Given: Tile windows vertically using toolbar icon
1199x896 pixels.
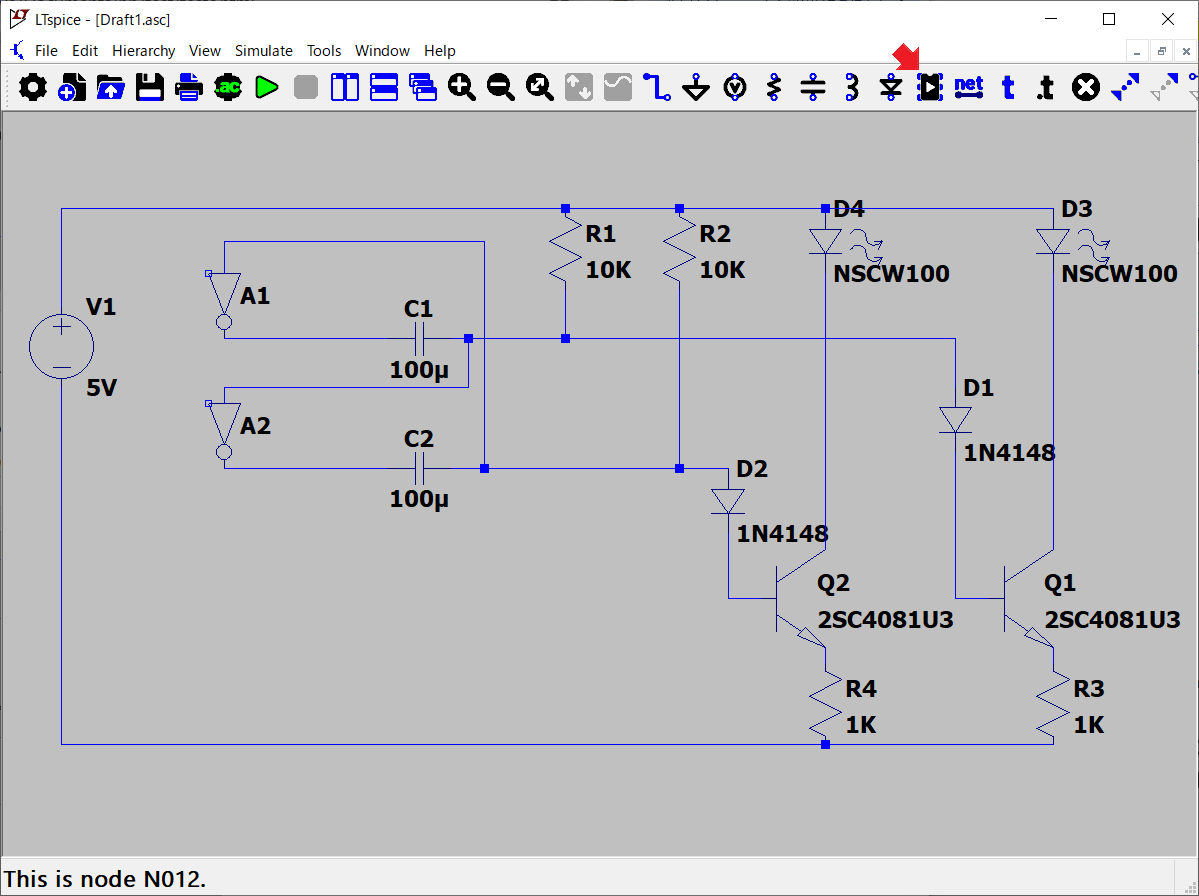Looking at the screenshot, I should [x=345, y=88].
